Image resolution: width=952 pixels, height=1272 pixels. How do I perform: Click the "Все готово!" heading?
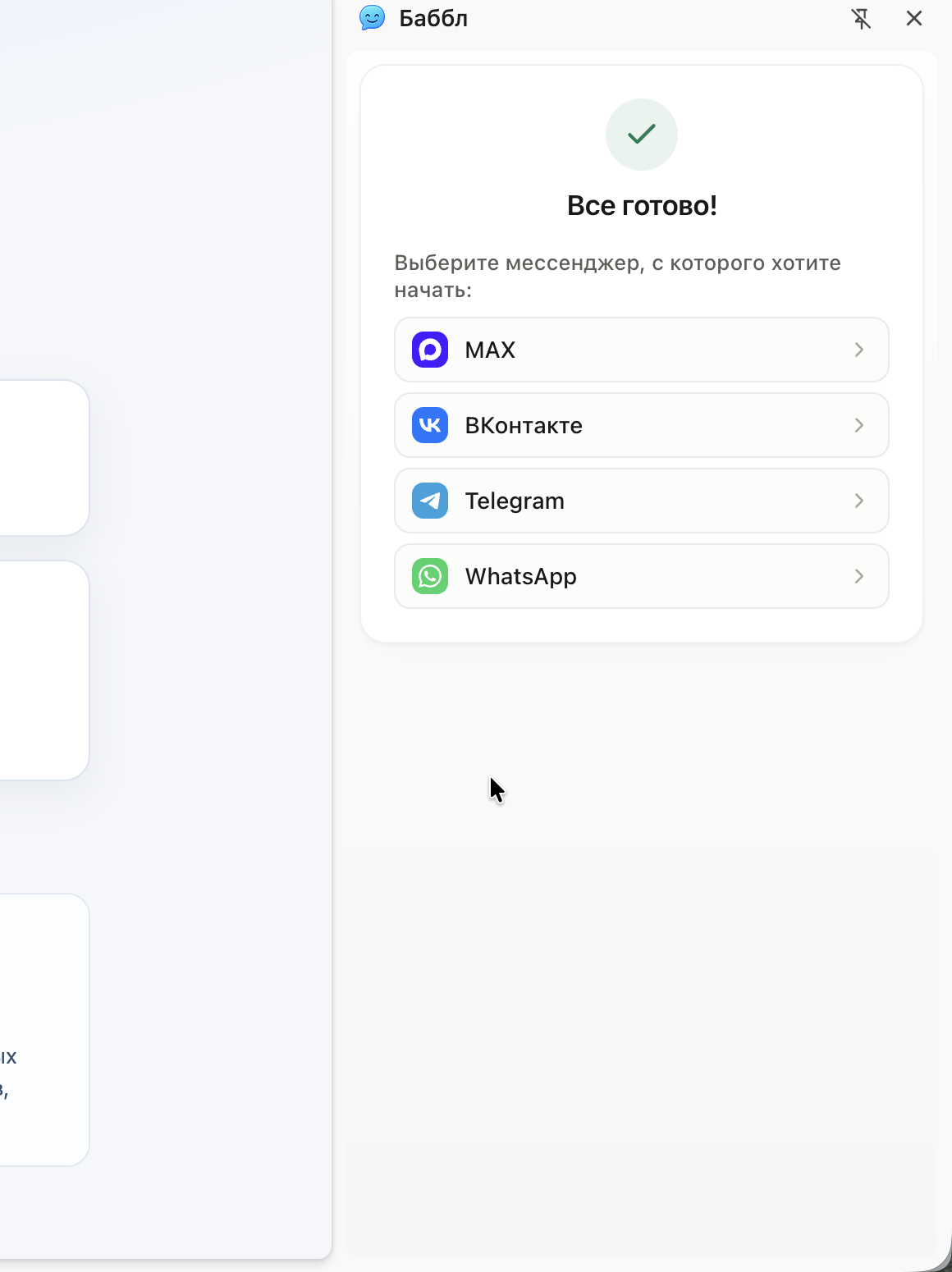pos(642,205)
